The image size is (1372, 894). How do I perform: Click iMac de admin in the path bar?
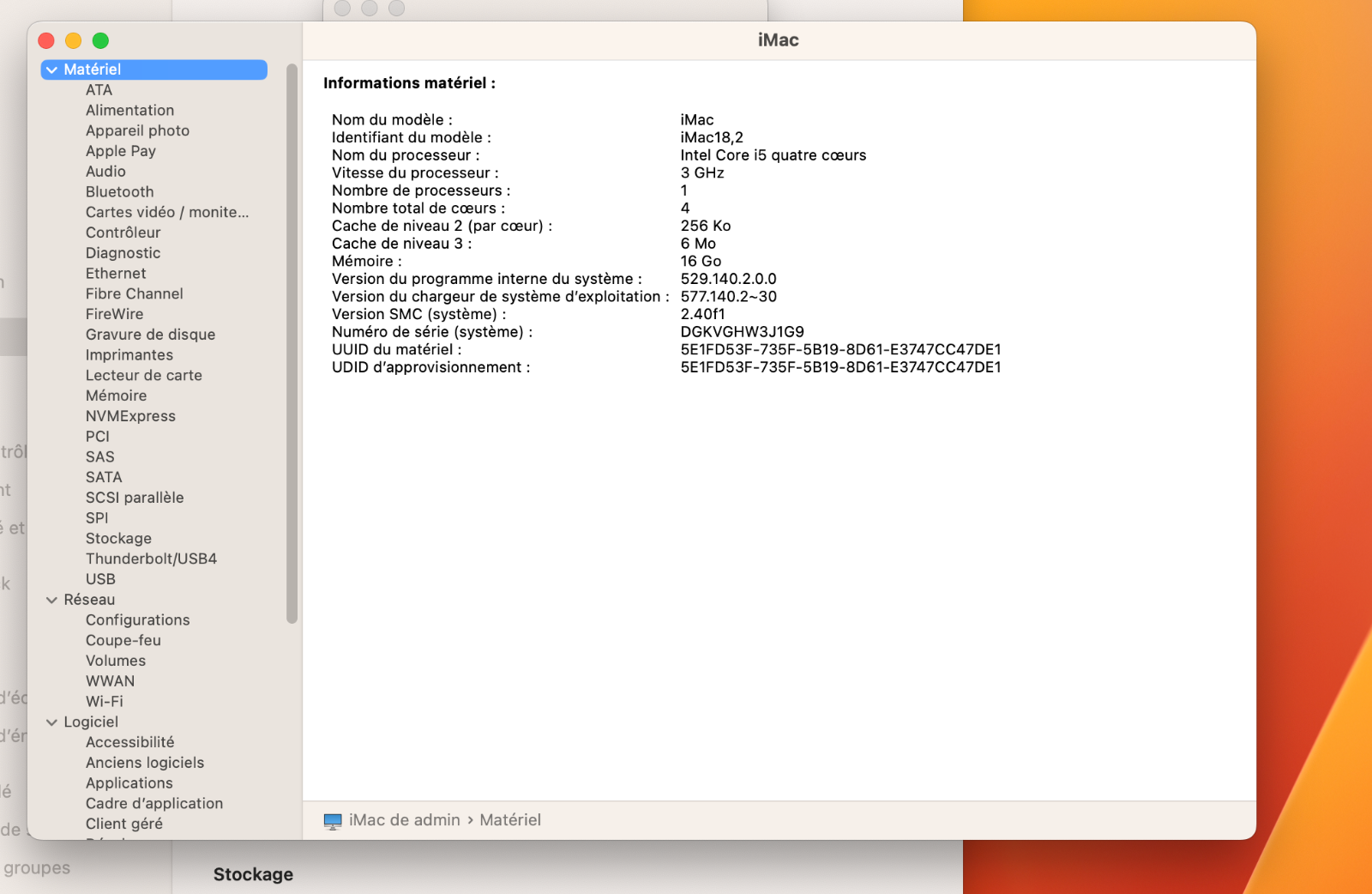pyautogui.click(x=405, y=820)
